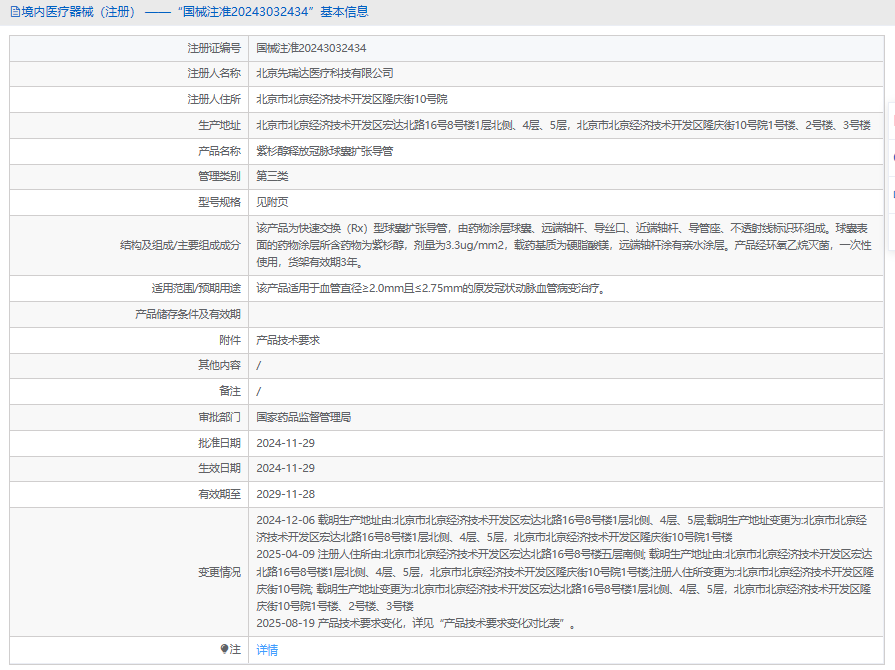Click the location pin icon beside 注
The height and width of the screenshot is (670, 895).
(x=224, y=649)
